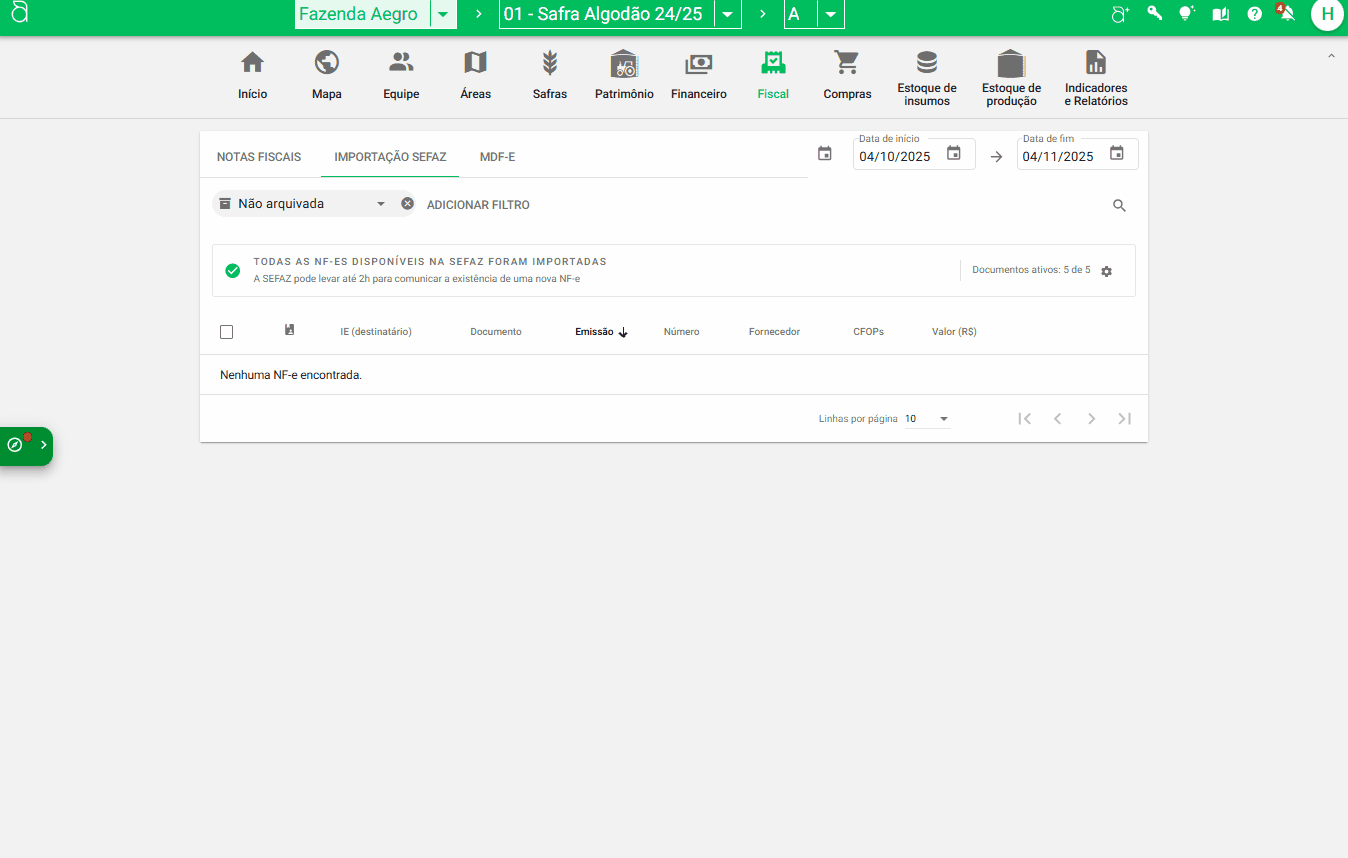Expand the Não arquivada filter dropdown
The width and height of the screenshot is (1348, 858).
[x=381, y=203]
